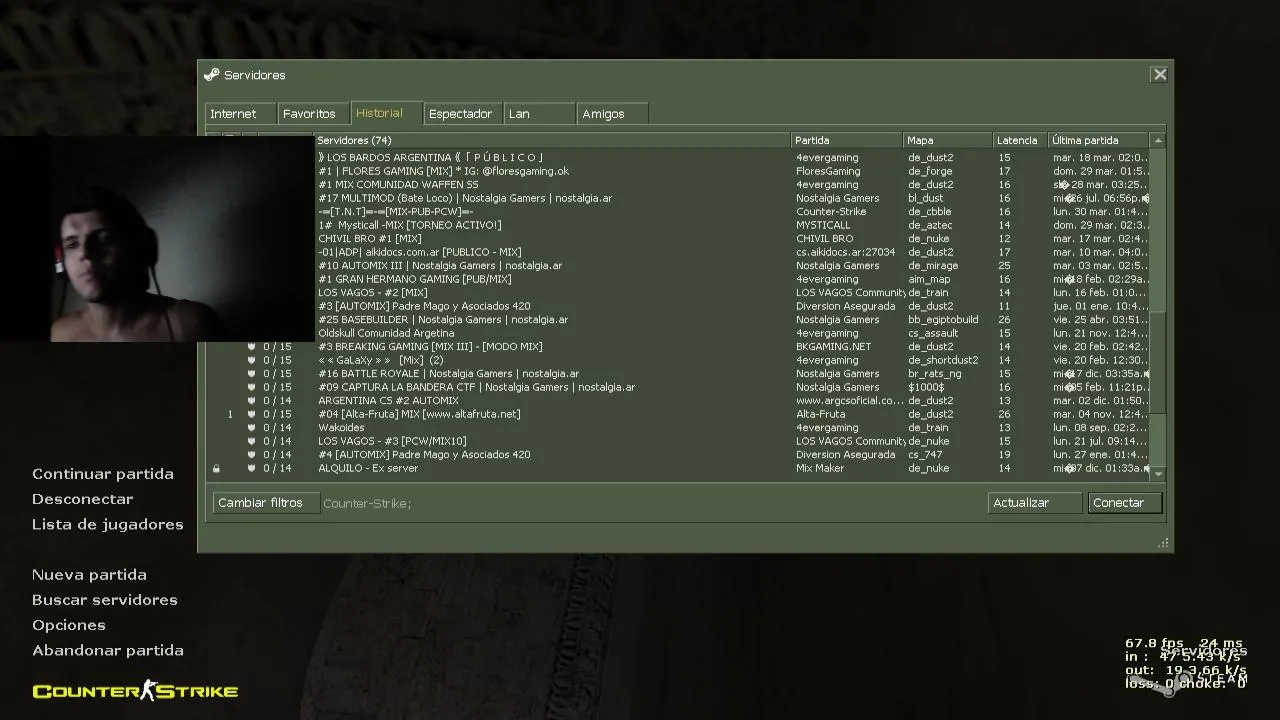Click the server list scrollbar down arrow
The width and height of the screenshot is (1280, 720).
coord(1158,474)
